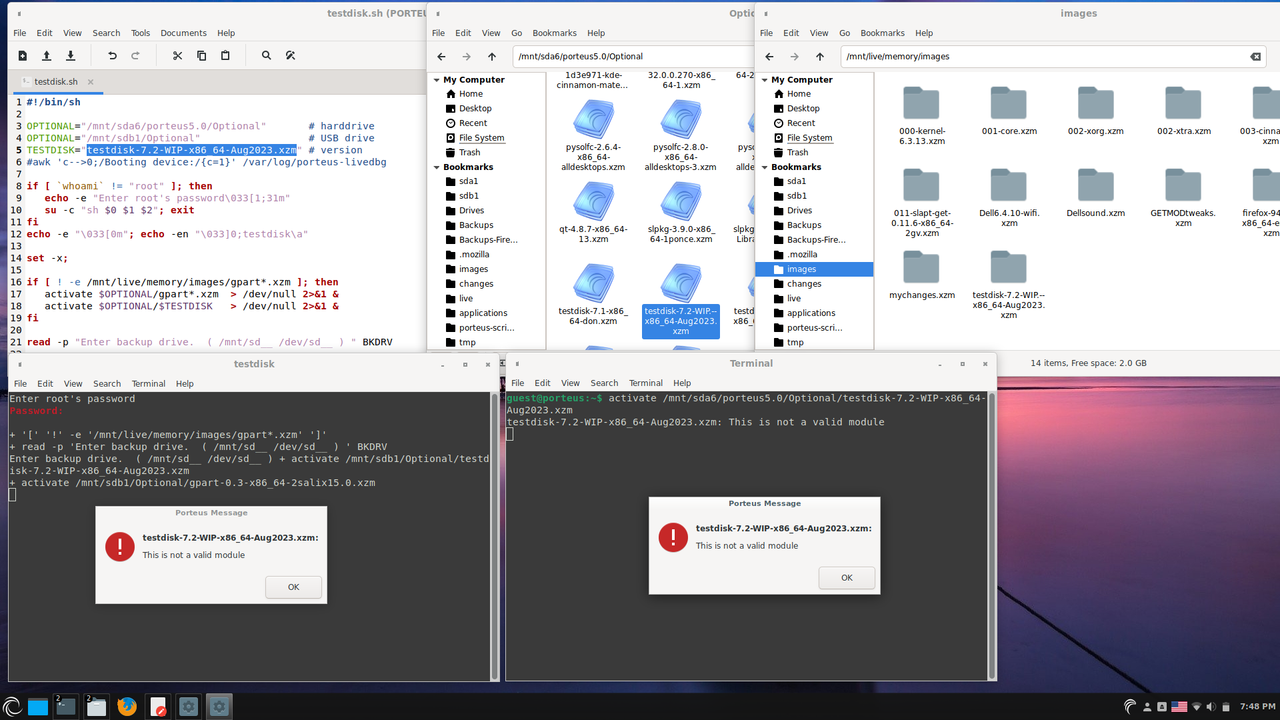
Task: Dismiss the testdisk Porteus Message with OK
Action: coord(293,587)
